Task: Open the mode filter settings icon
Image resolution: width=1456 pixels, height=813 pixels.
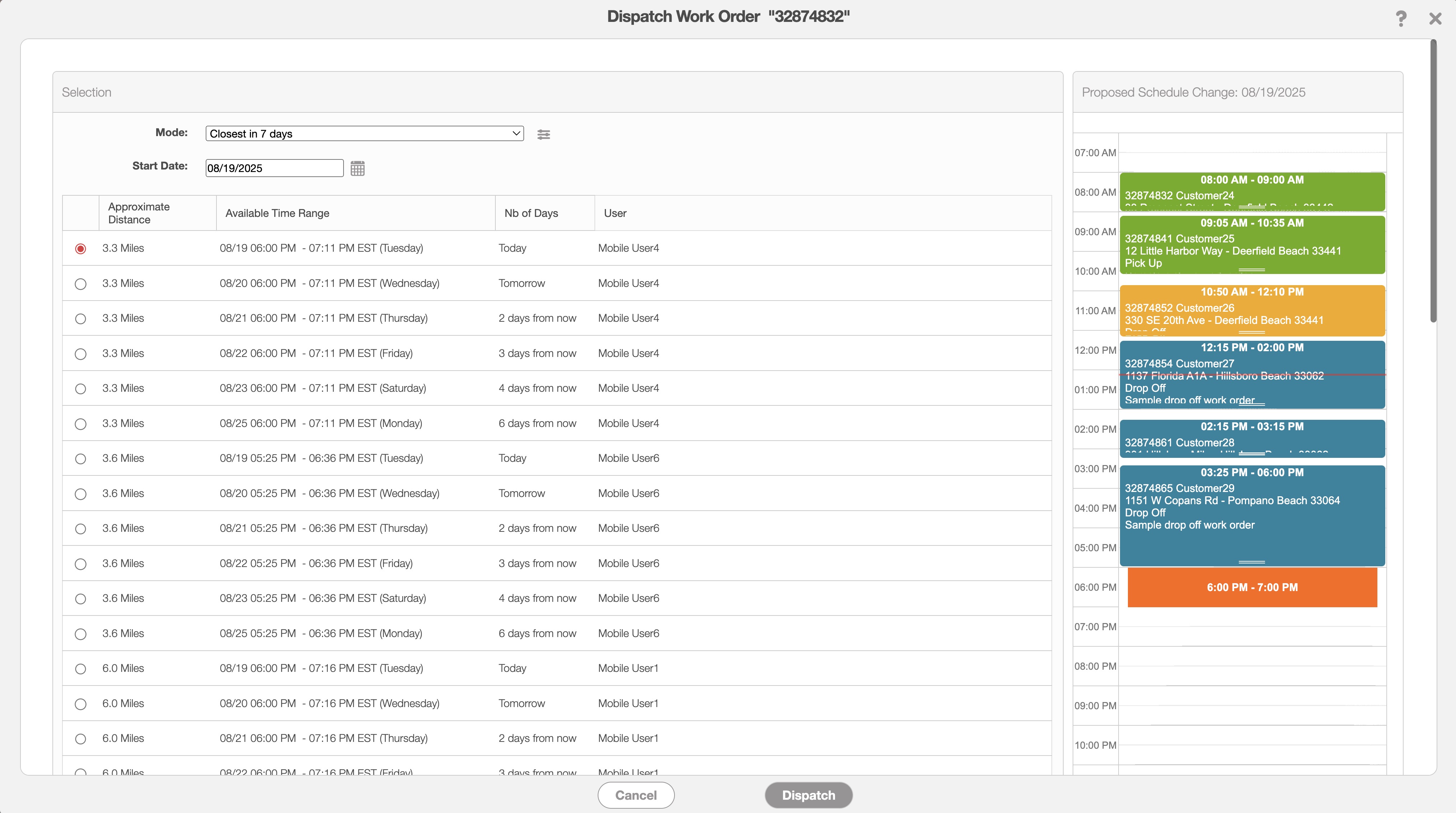Action: [x=543, y=135]
